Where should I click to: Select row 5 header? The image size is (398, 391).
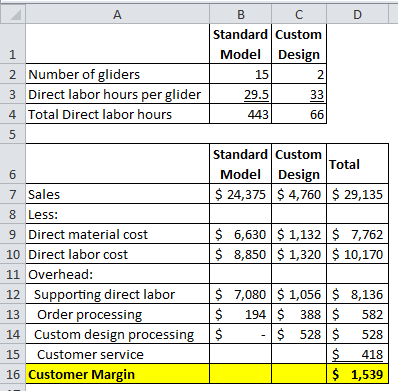coord(13,134)
